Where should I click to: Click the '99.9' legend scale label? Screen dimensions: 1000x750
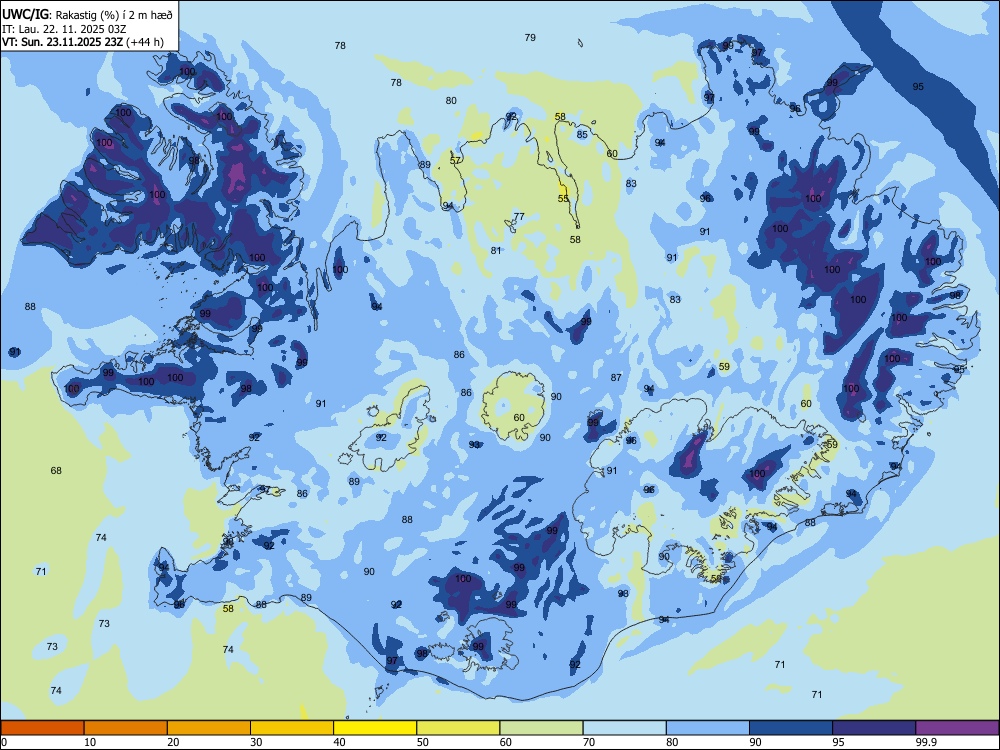pos(926,742)
